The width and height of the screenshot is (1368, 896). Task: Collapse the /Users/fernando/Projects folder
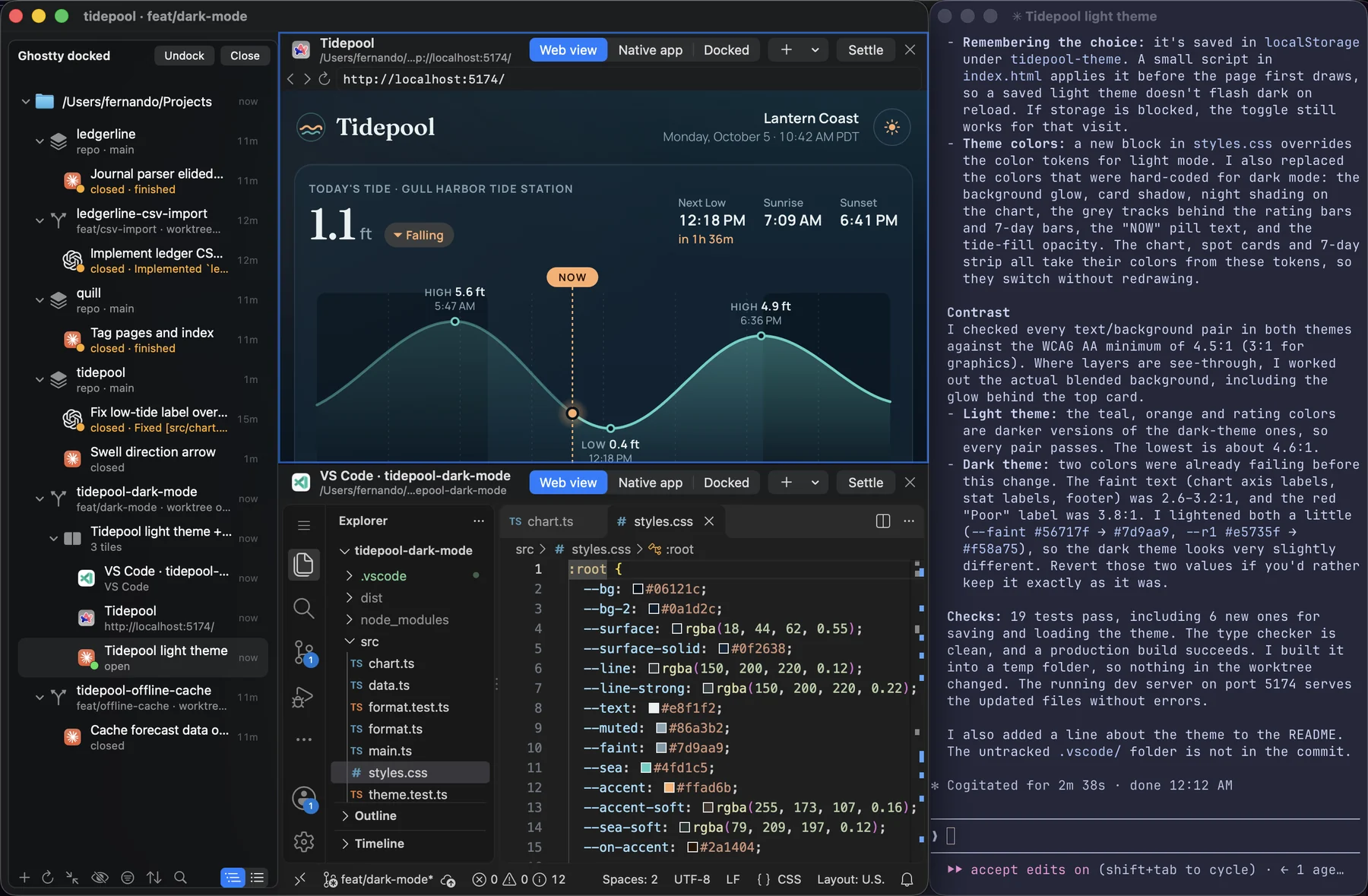click(x=26, y=101)
